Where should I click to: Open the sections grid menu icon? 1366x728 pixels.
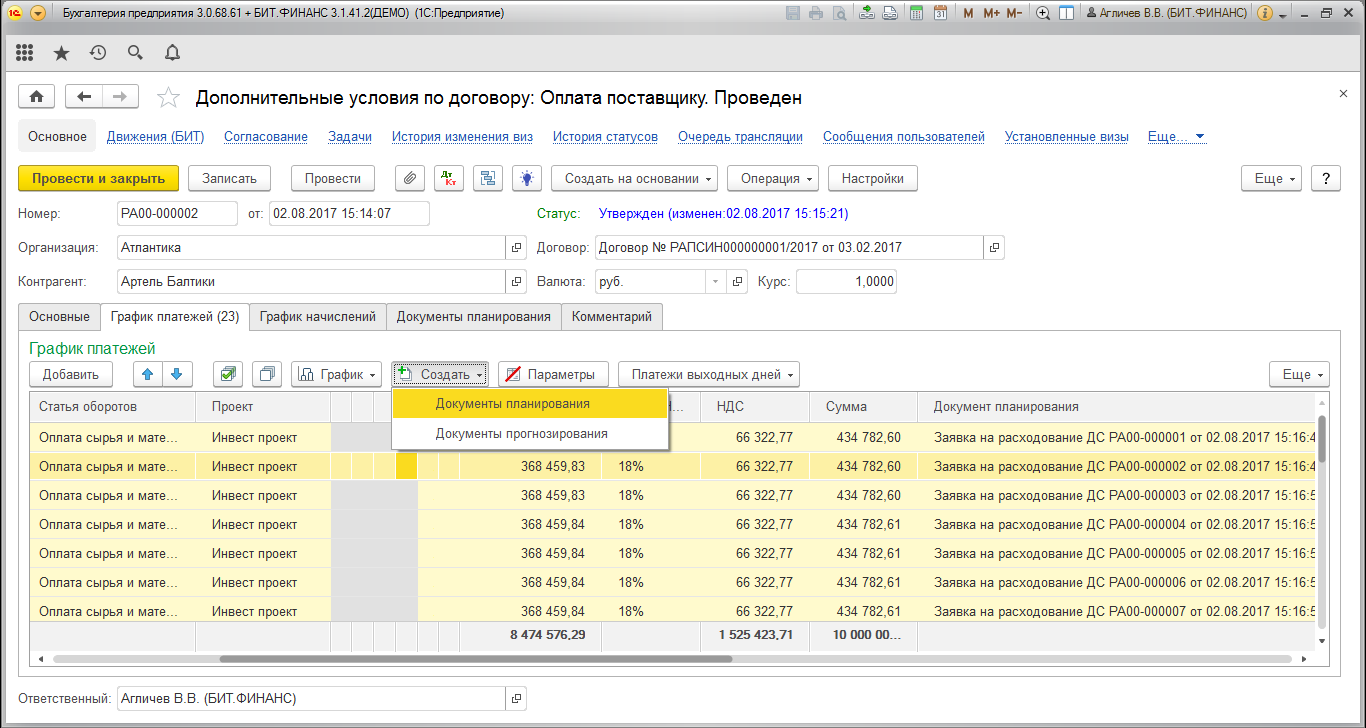[25, 52]
